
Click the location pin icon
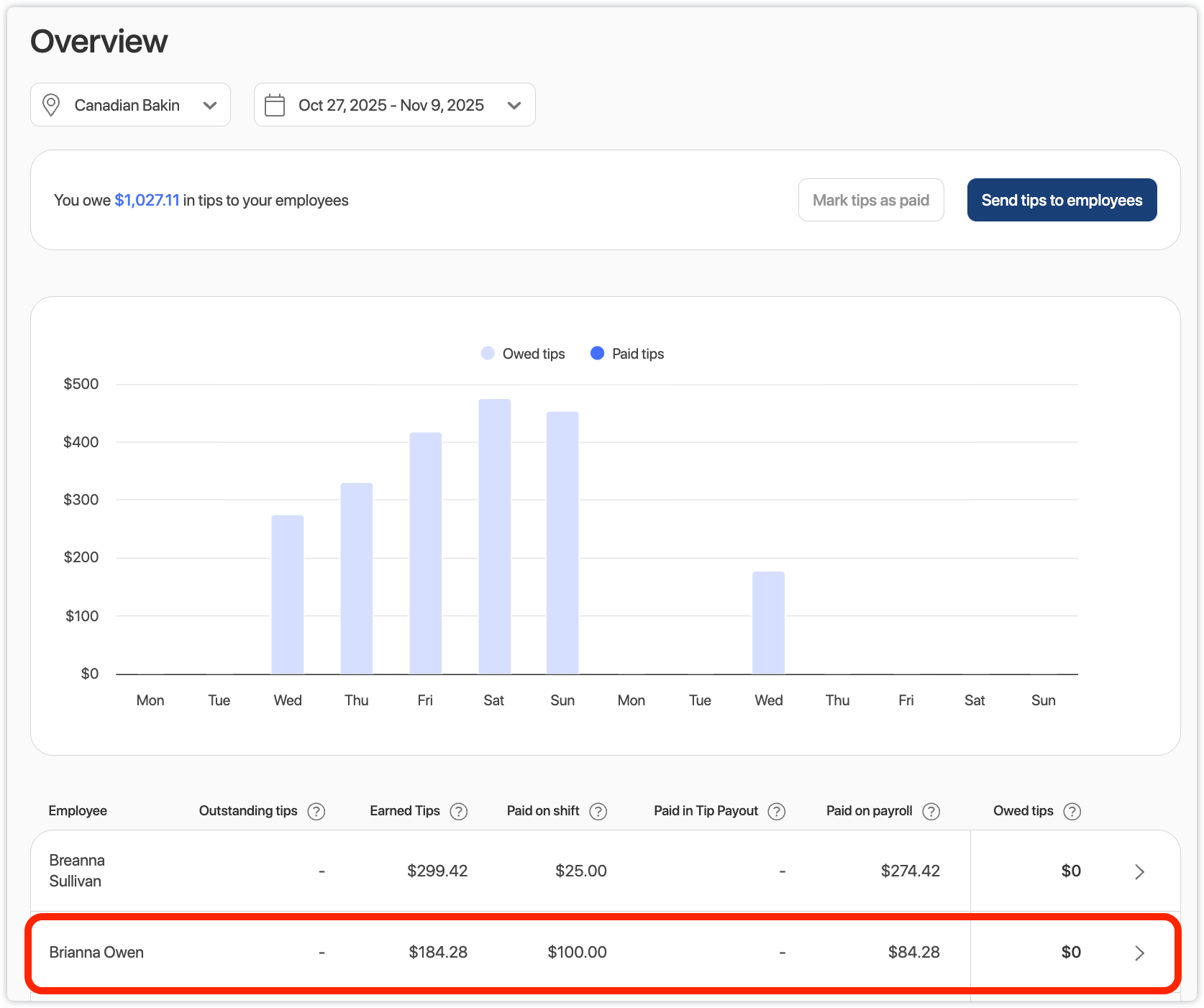51,105
